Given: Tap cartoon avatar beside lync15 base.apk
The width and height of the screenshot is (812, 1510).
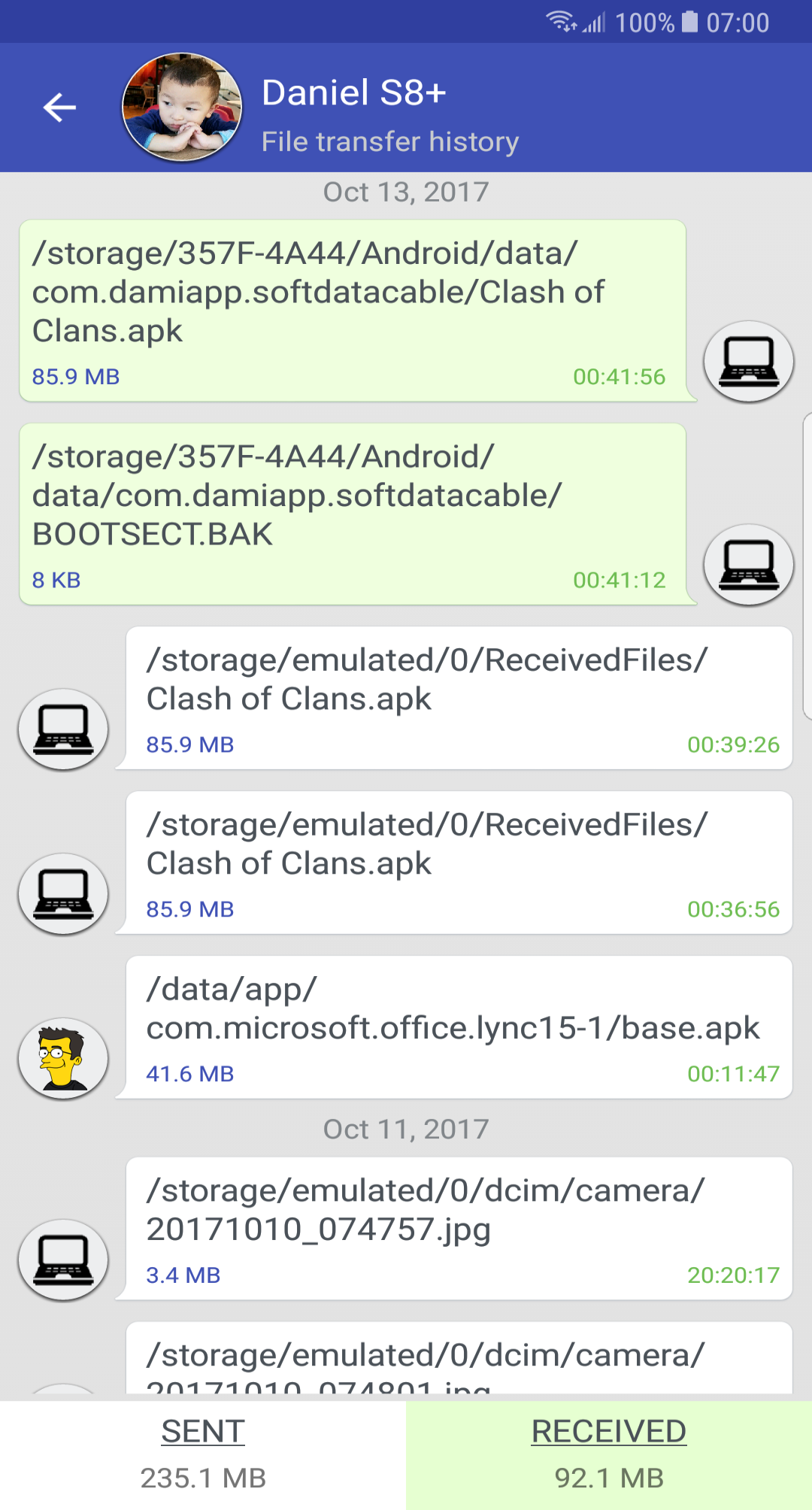Looking at the screenshot, I should [x=63, y=1059].
